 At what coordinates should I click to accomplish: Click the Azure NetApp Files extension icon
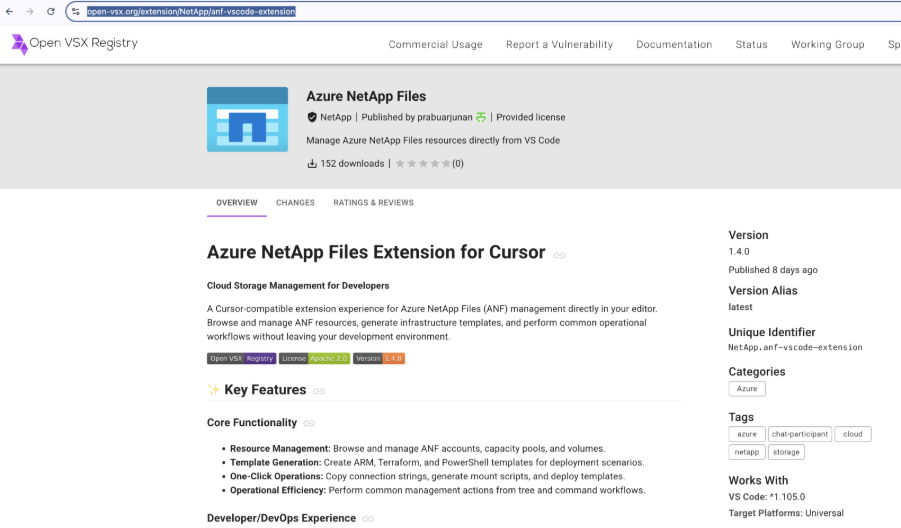247,120
